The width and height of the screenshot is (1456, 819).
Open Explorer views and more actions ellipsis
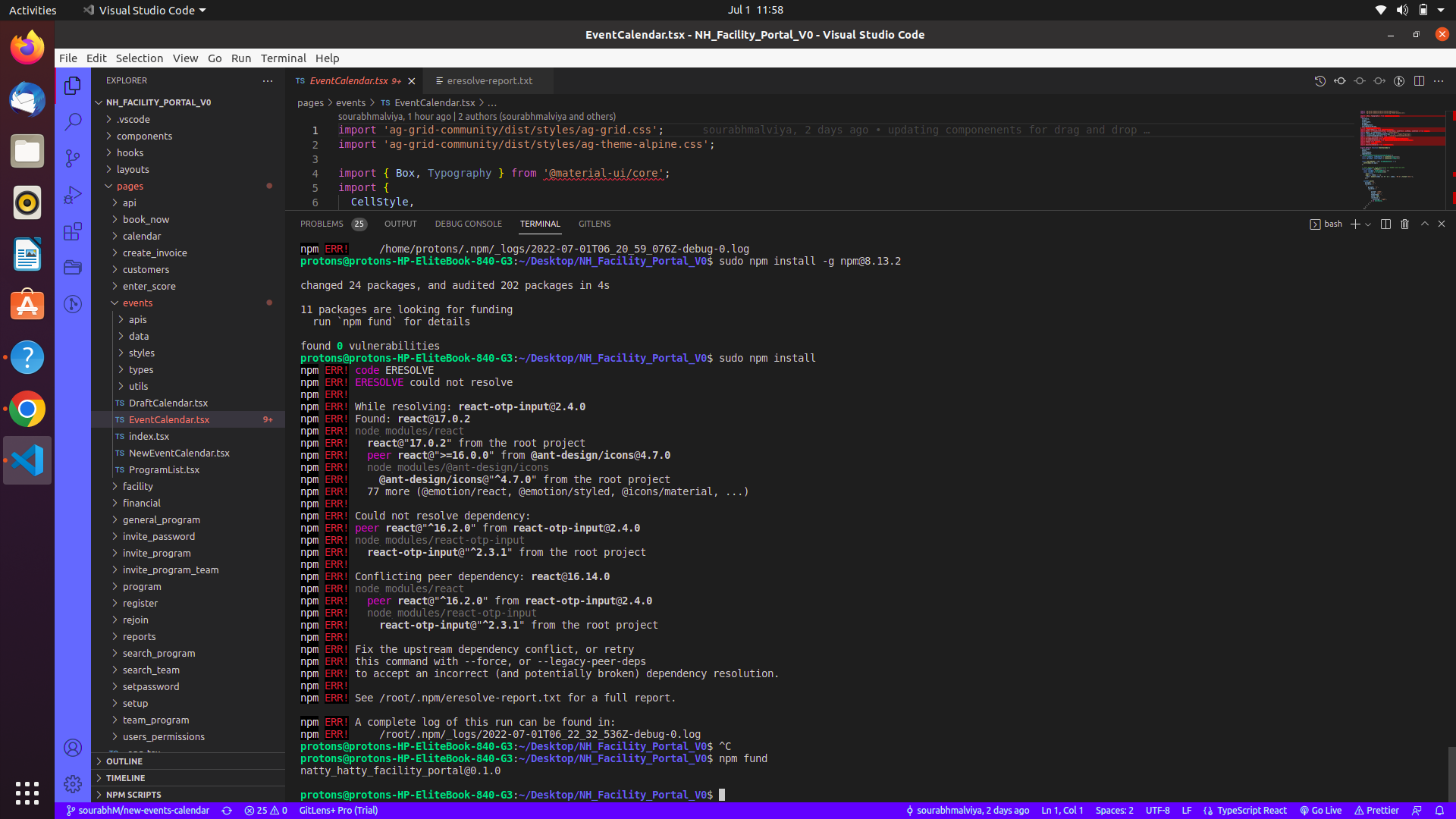268,80
